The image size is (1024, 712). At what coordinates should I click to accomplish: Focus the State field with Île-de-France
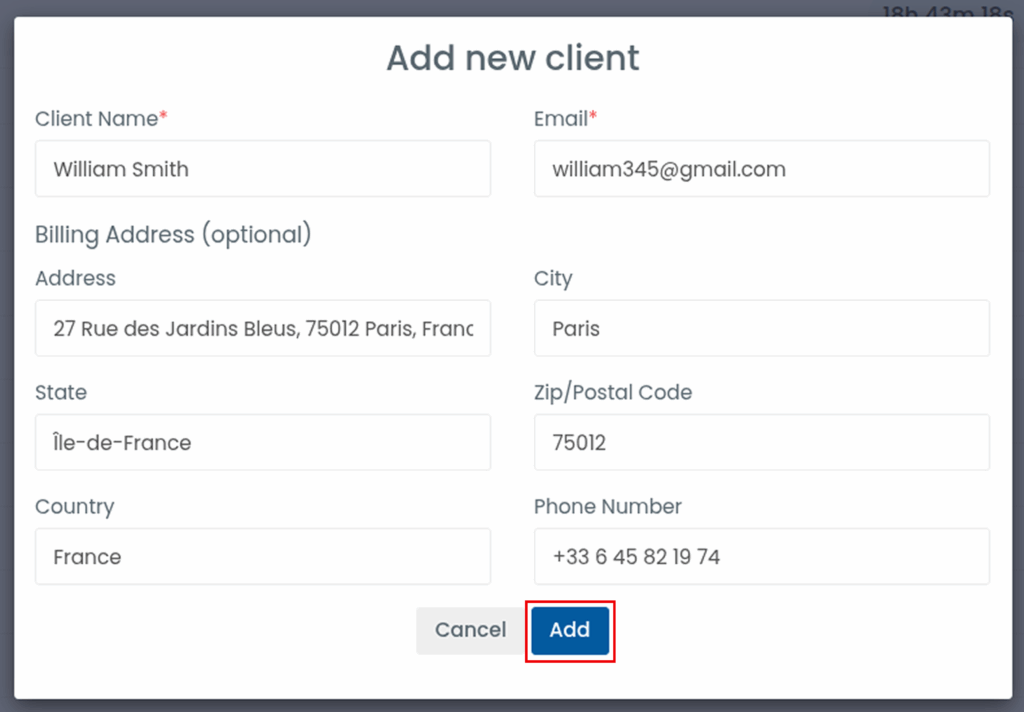(x=262, y=443)
